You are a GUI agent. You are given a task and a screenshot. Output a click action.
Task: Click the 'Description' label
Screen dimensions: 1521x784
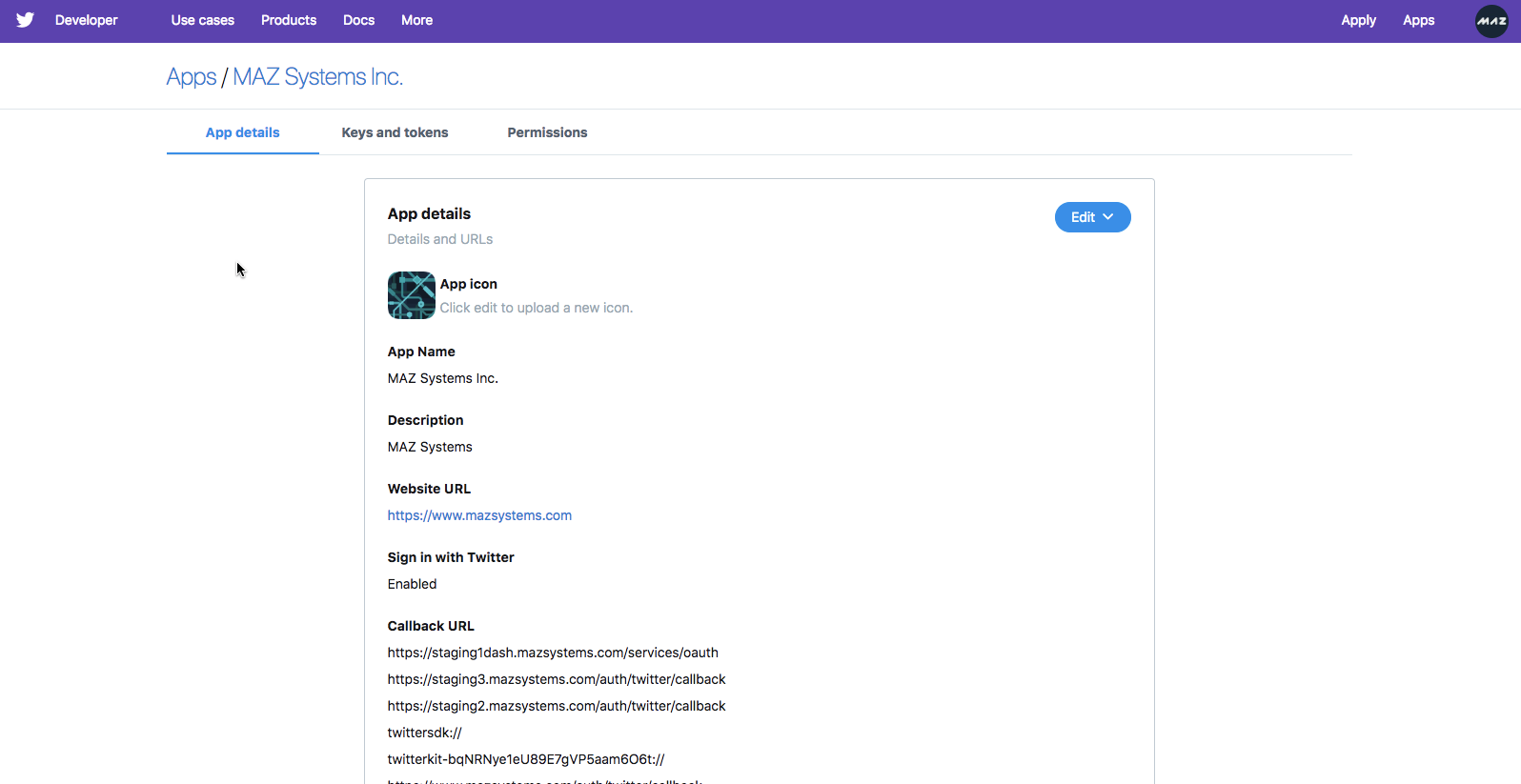[425, 420]
